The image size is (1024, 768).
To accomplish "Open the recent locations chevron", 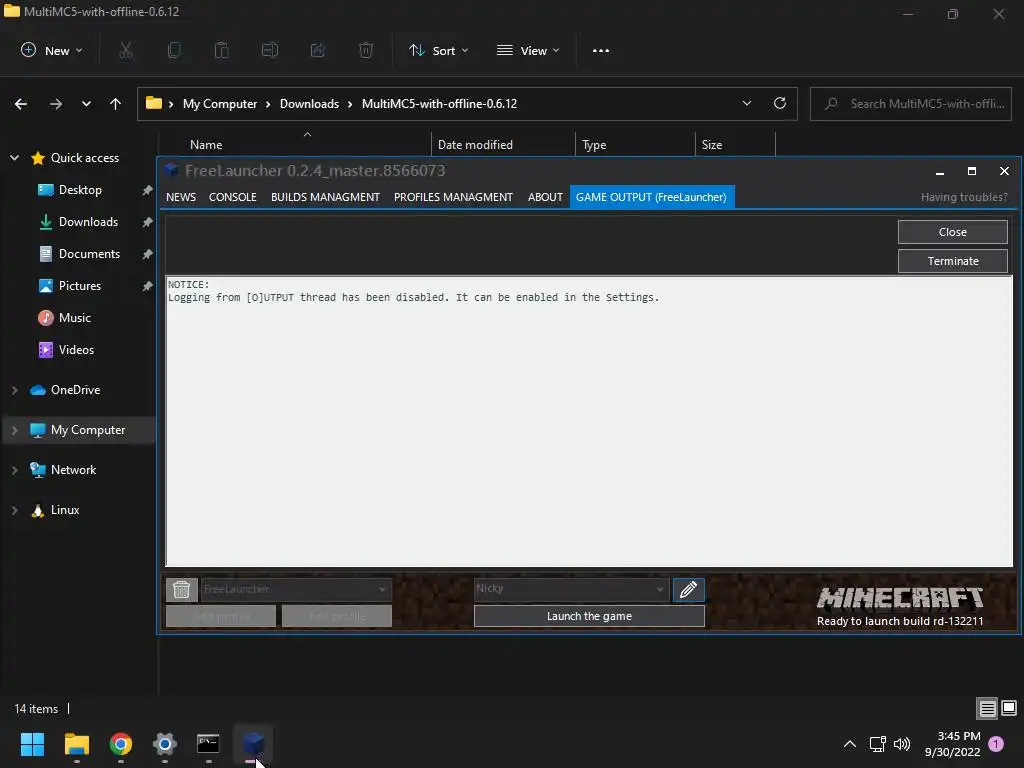I will click(86, 104).
